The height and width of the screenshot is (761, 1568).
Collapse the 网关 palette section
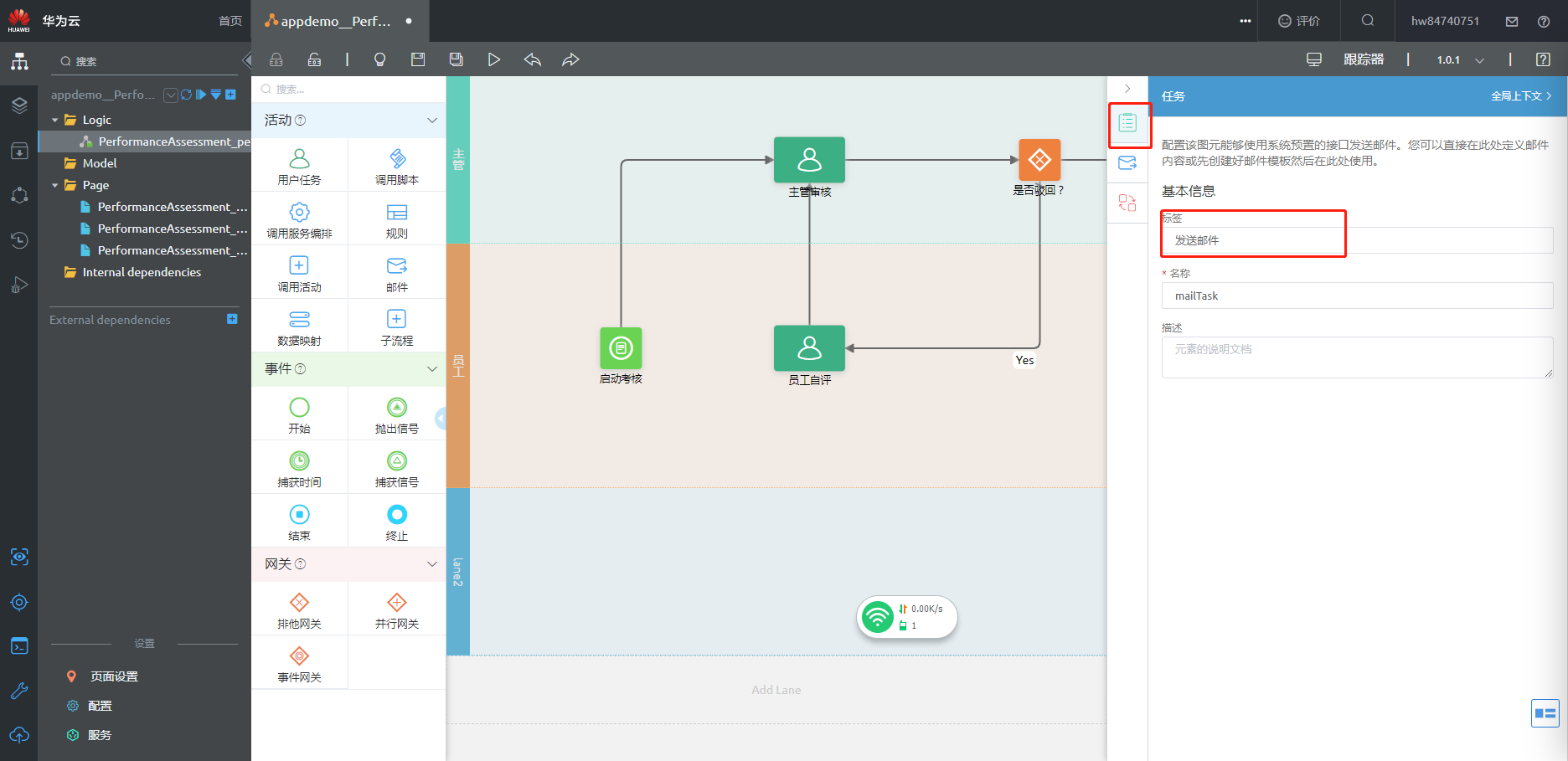(432, 564)
